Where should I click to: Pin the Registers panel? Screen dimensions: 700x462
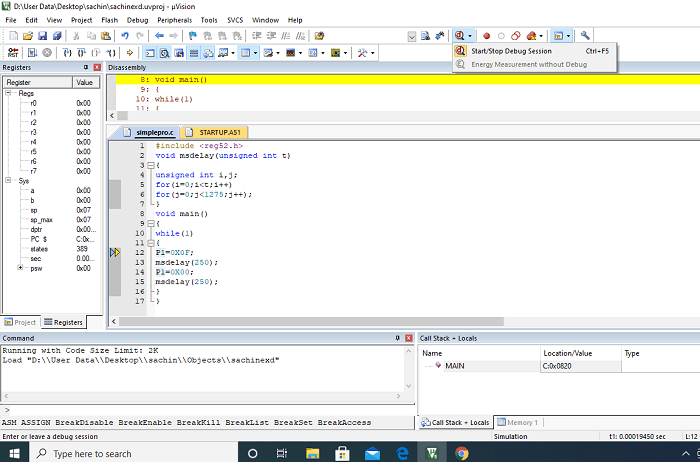click(x=86, y=67)
